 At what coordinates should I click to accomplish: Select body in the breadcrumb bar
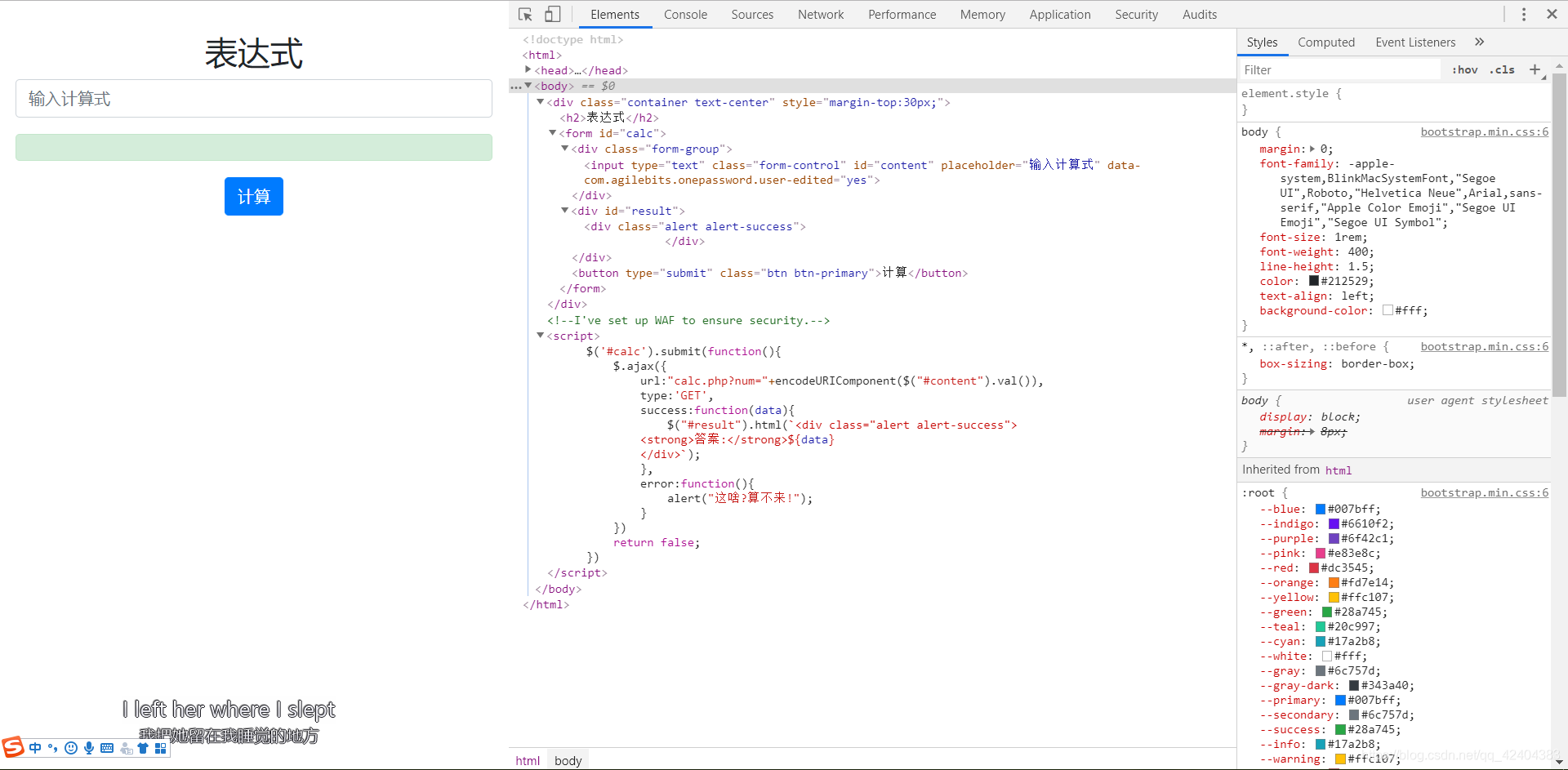click(568, 760)
